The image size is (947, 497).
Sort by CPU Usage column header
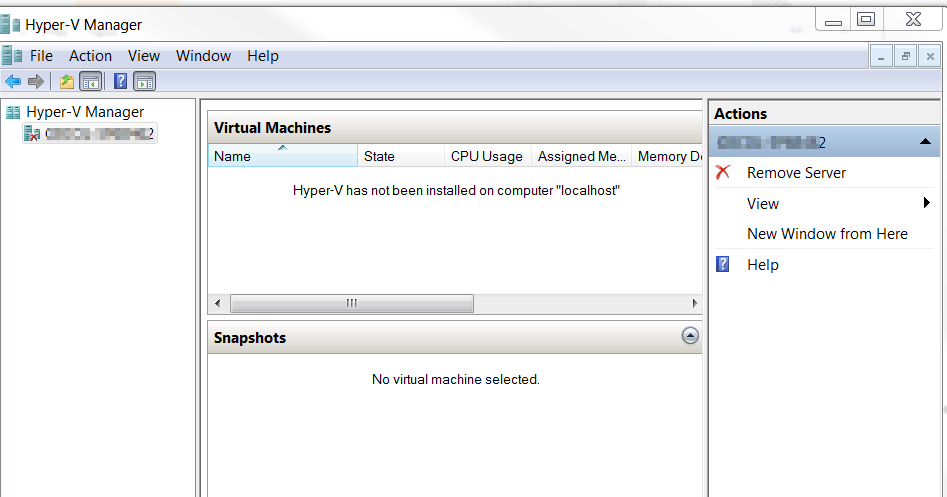[488, 156]
